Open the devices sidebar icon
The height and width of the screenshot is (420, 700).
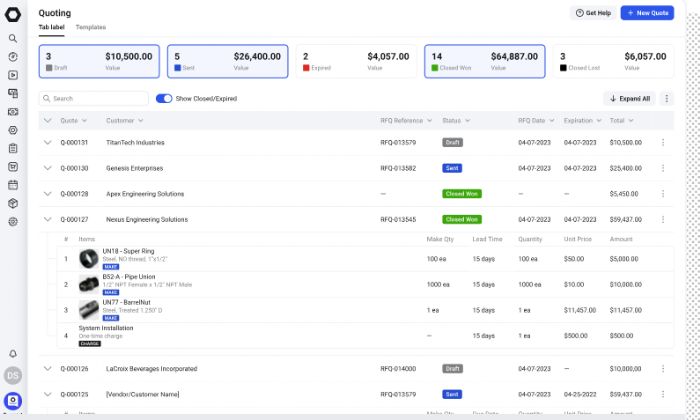(x=13, y=93)
